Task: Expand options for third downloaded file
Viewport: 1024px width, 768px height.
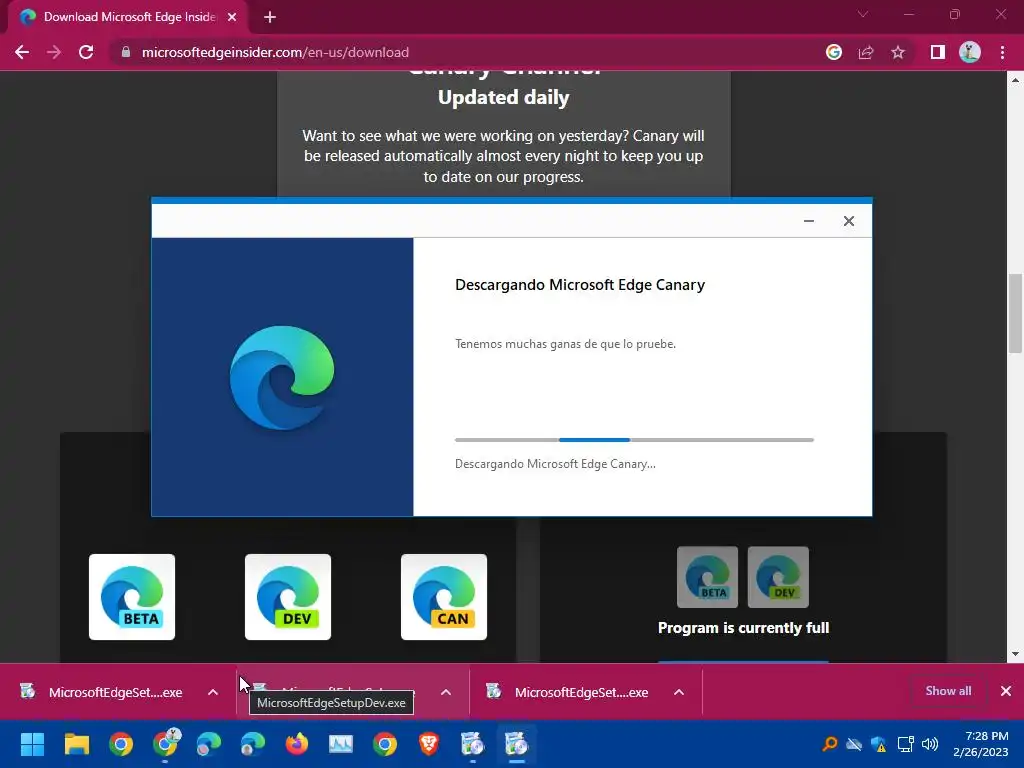Action: [679, 692]
